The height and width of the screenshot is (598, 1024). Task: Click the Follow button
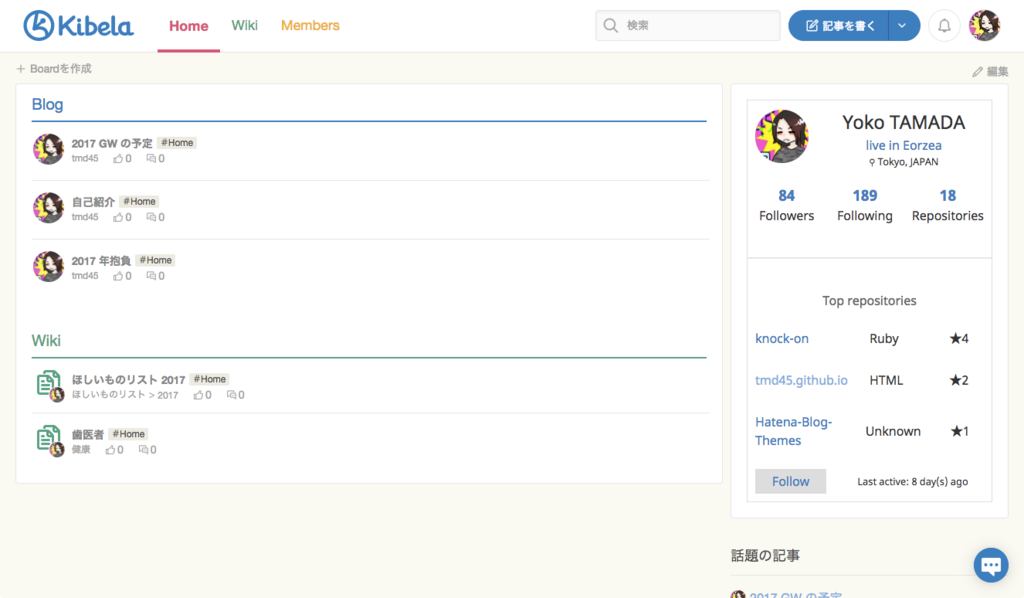(790, 481)
